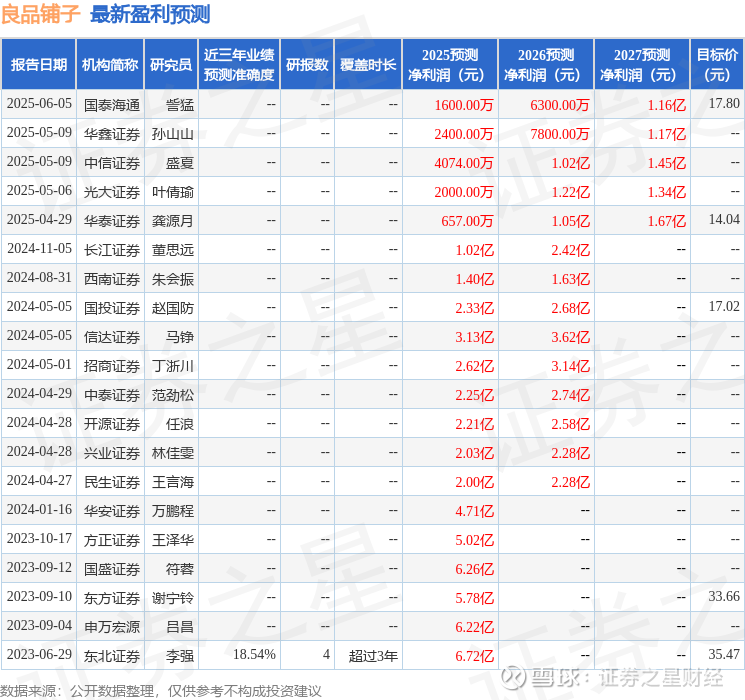Click analyst name 訾猛

(180, 105)
